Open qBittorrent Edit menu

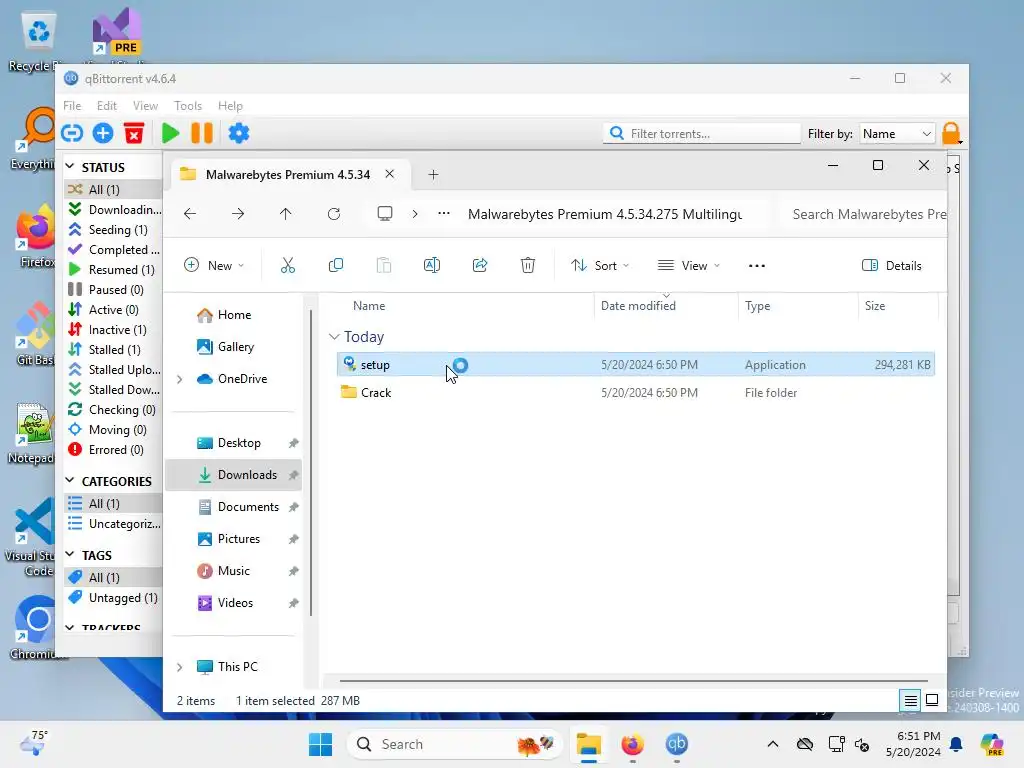[x=106, y=106]
